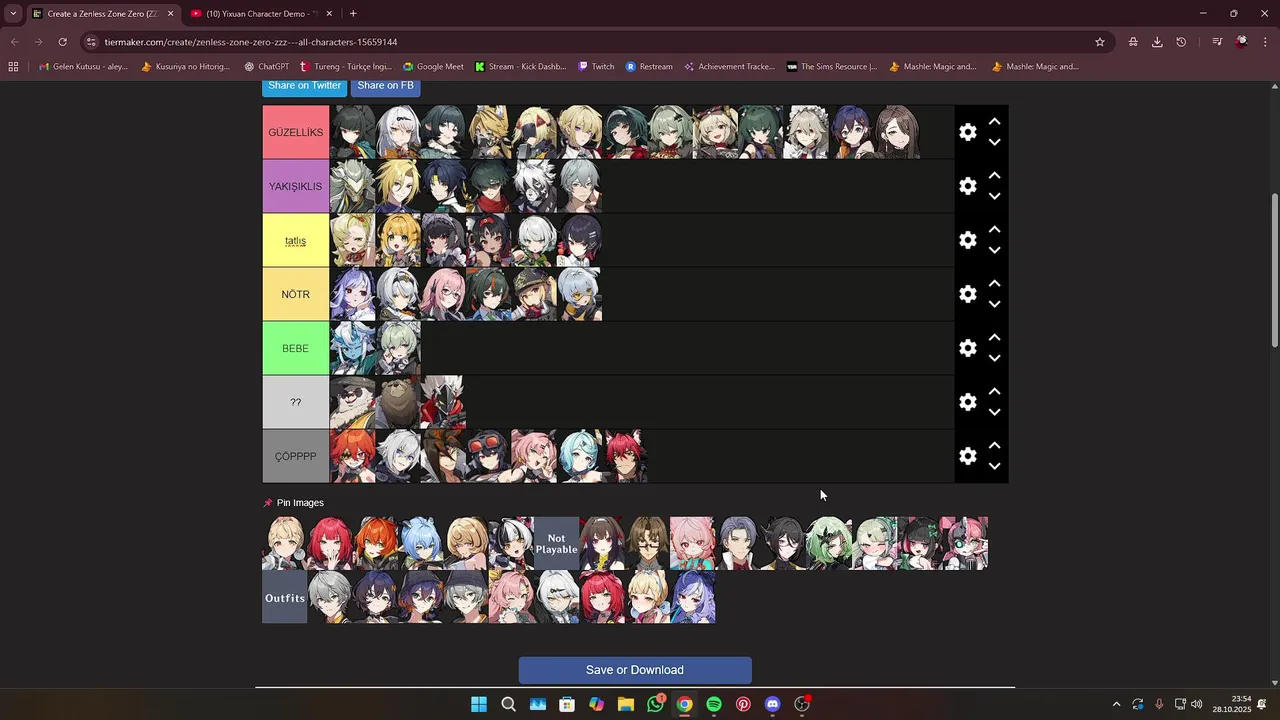This screenshot has height=720, width=1280.
Task: Open browser downloads icon
Action: tap(1157, 42)
